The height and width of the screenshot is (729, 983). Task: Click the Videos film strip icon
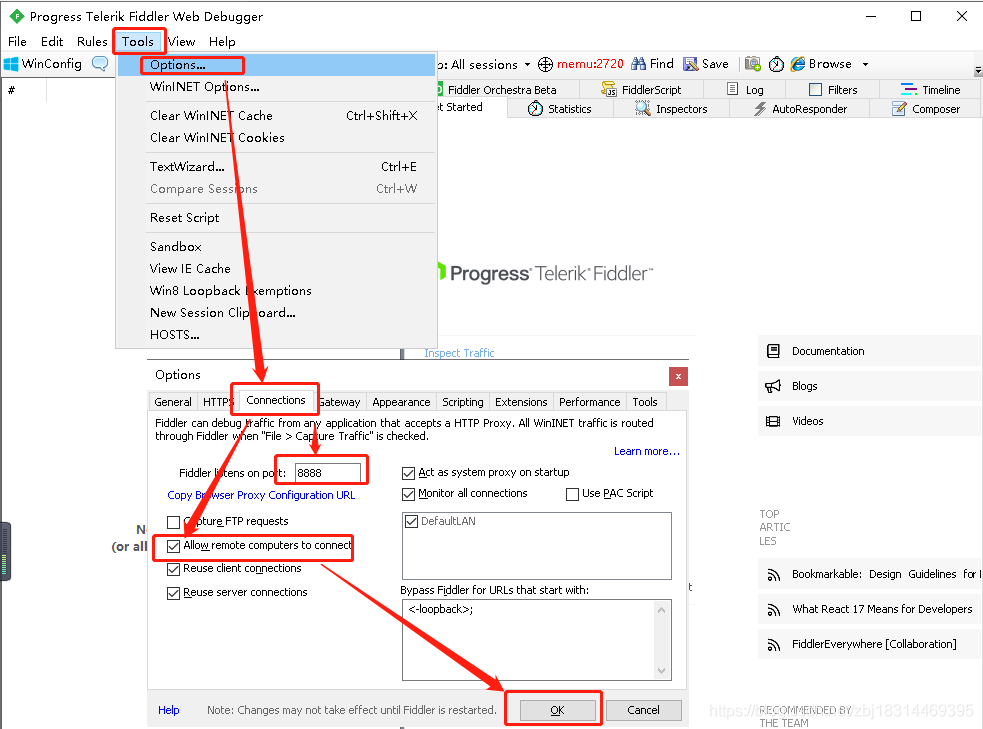click(773, 421)
